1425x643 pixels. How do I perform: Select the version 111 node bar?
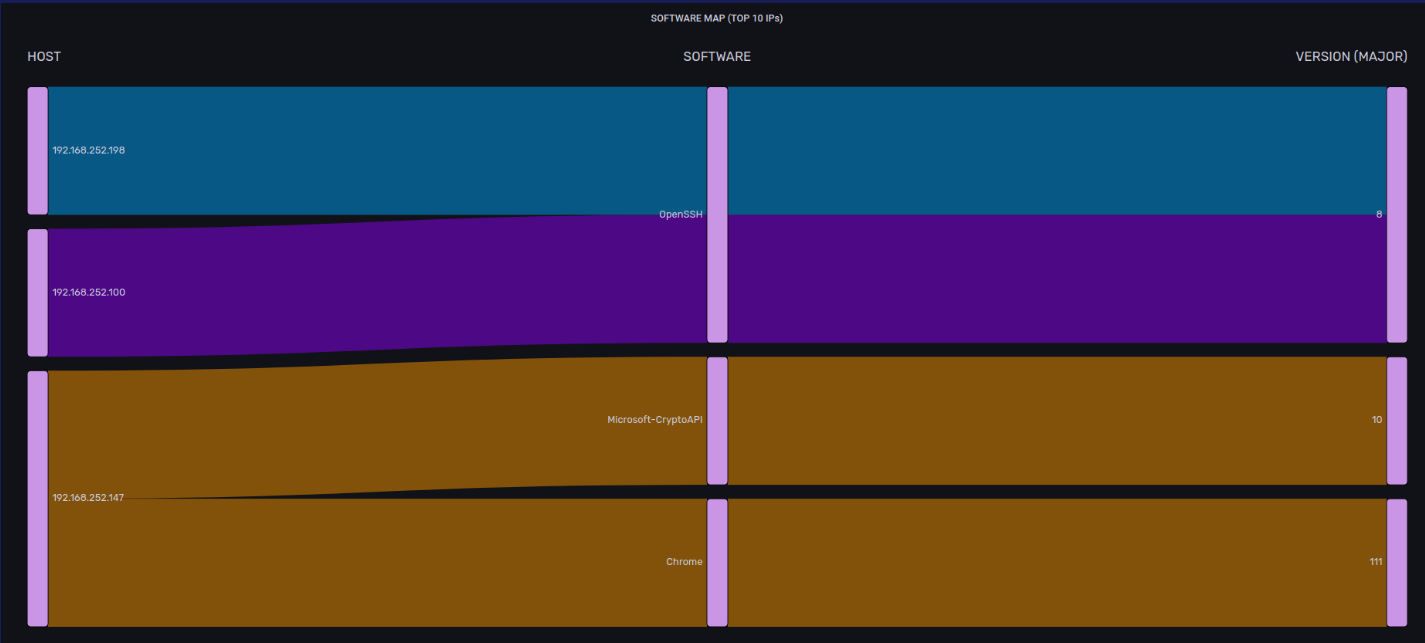[1396, 562]
